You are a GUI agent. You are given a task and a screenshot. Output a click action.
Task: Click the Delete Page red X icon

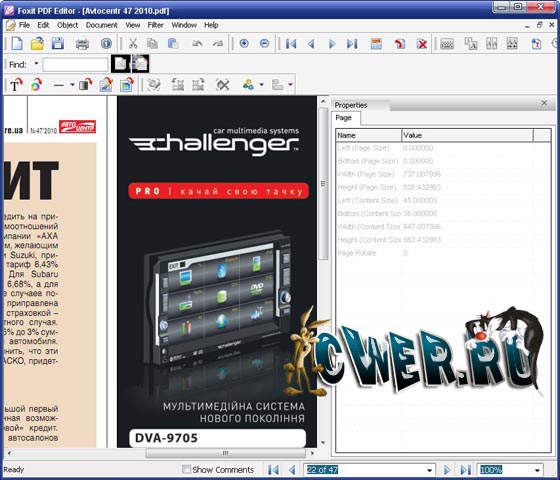(422, 44)
